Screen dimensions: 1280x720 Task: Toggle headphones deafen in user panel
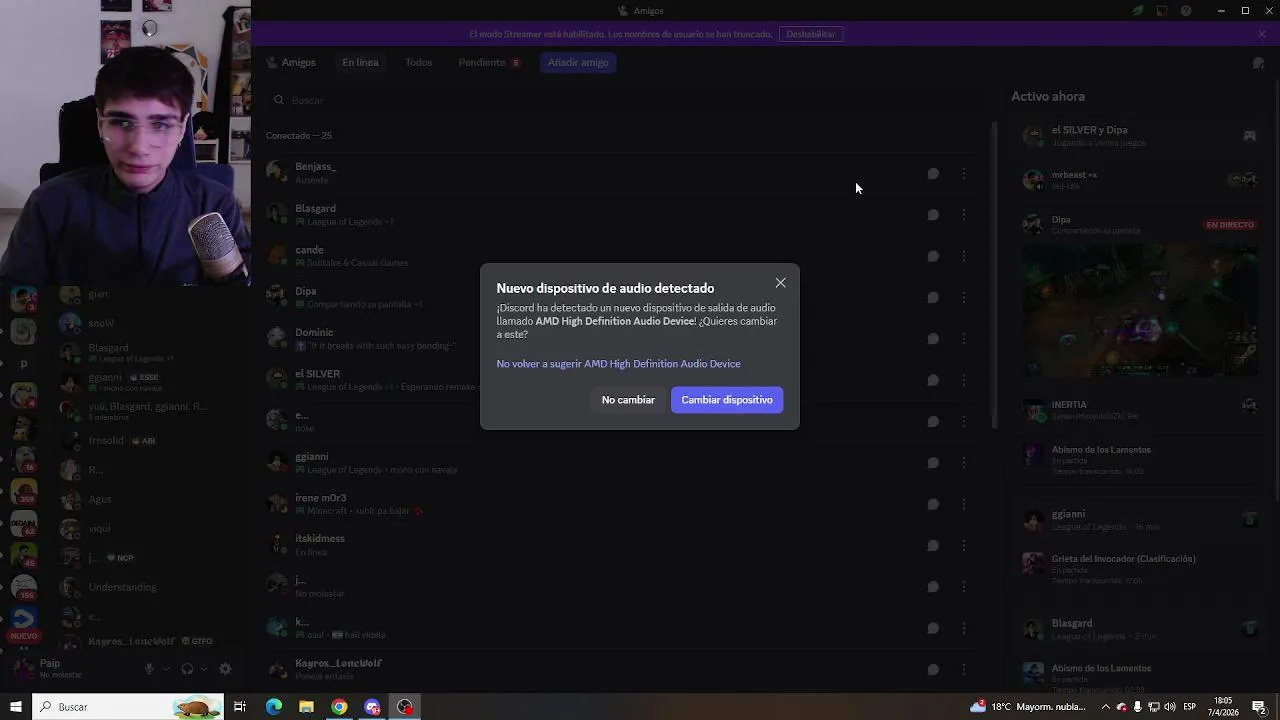pos(187,669)
